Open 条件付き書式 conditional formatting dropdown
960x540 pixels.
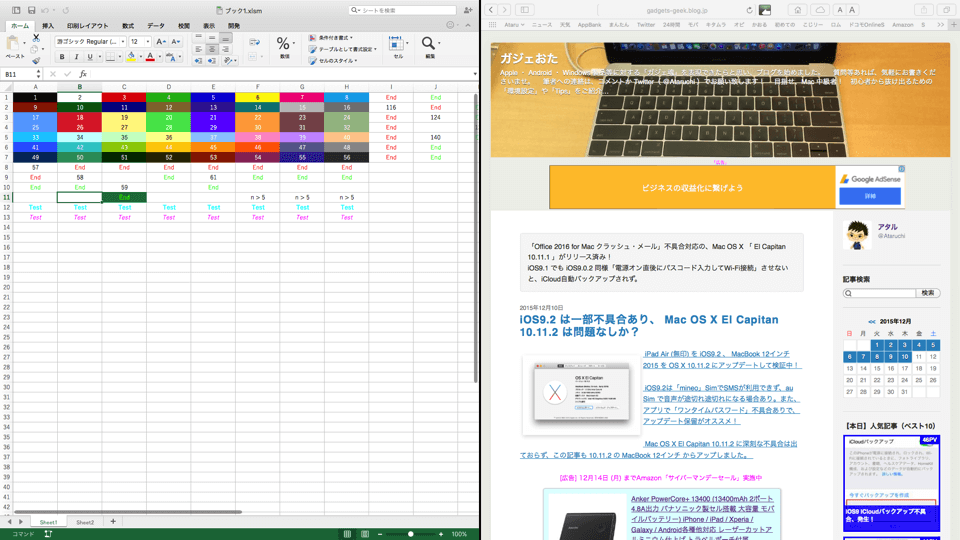click(331, 38)
